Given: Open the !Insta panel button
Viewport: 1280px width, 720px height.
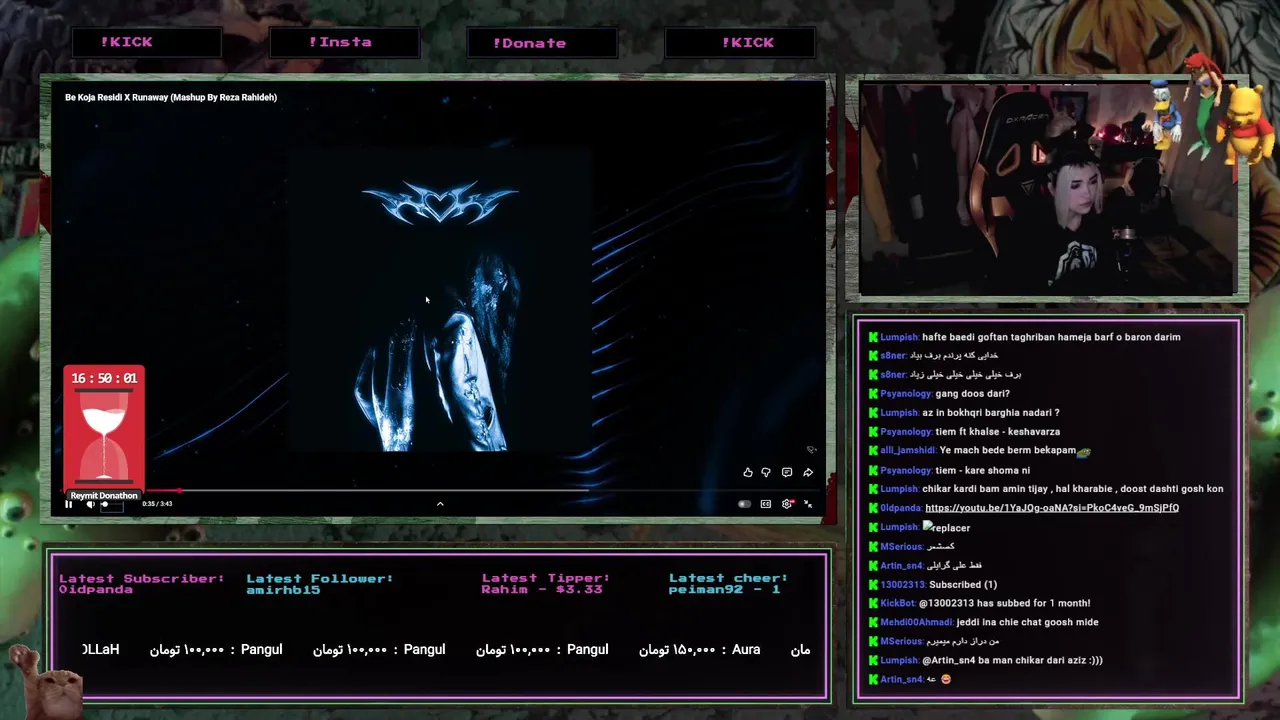Looking at the screenshot, I should 345,42.
